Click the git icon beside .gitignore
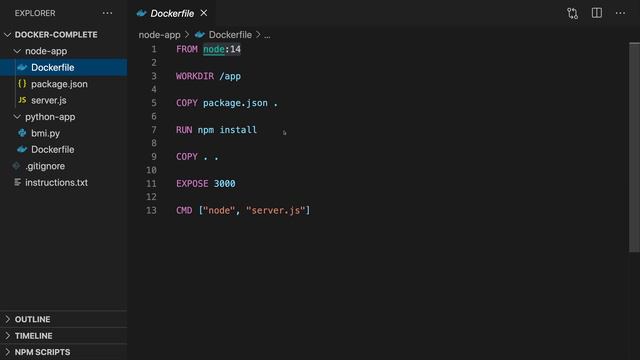640x360 pixels. tap(16, 166)
